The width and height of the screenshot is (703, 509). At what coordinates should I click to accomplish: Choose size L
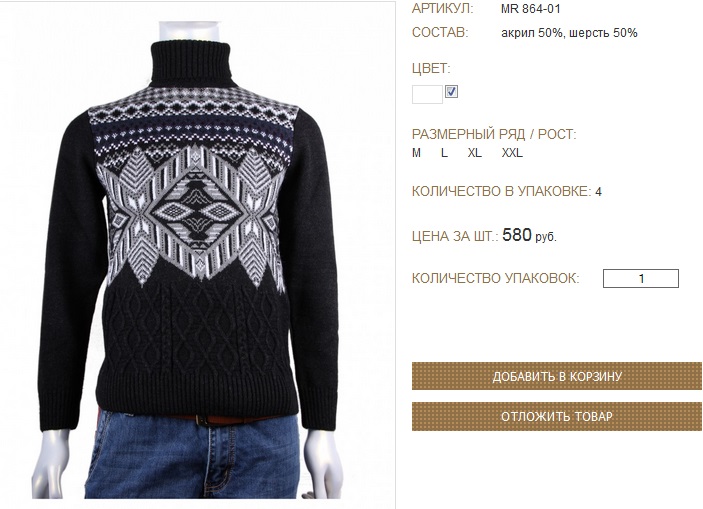[444, 153]
